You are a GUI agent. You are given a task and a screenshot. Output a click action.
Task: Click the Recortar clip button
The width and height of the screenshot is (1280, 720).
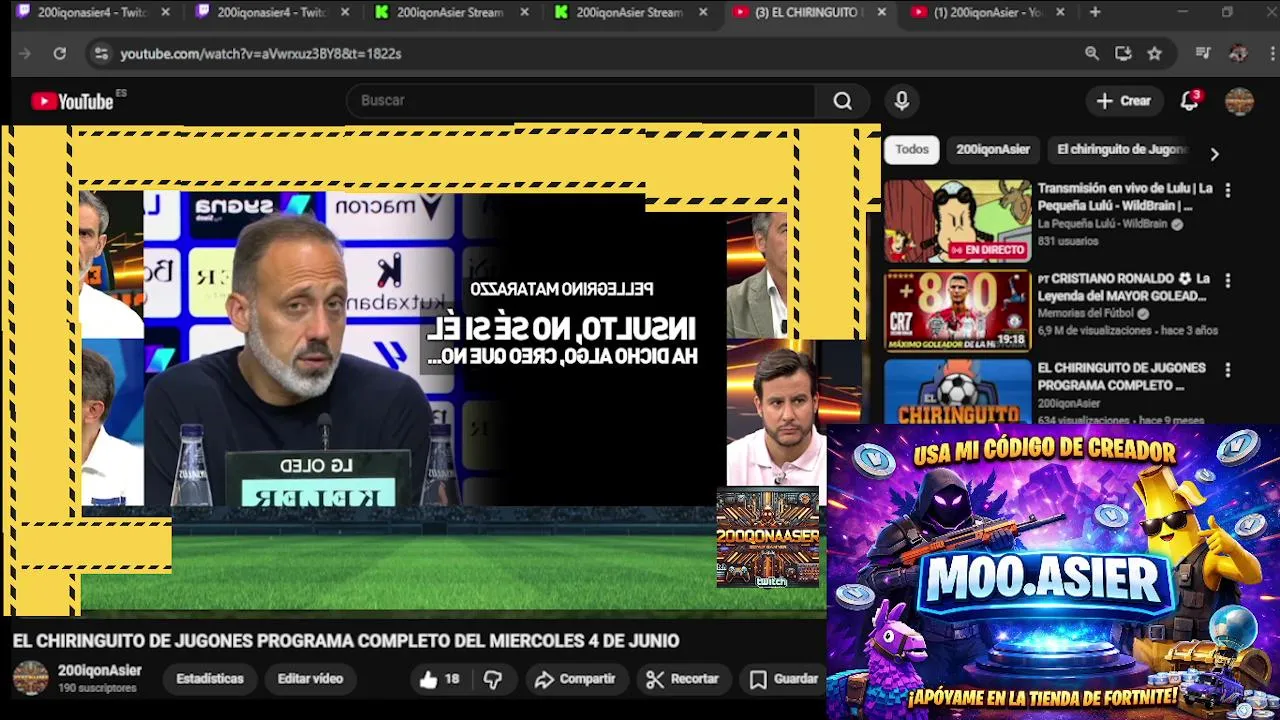[682, 679]
